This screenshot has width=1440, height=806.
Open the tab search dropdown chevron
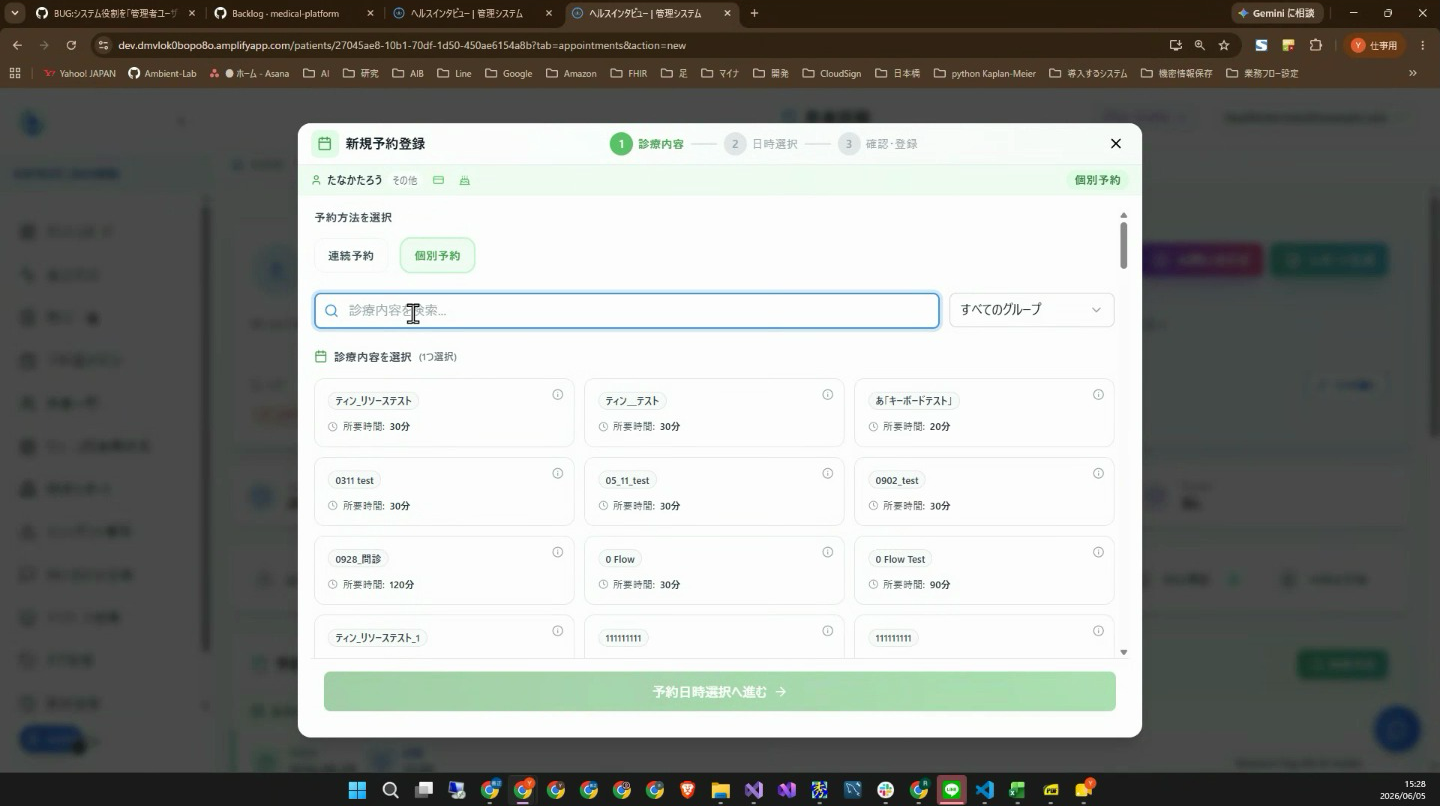pyautogui.click(x=15, y=13)
